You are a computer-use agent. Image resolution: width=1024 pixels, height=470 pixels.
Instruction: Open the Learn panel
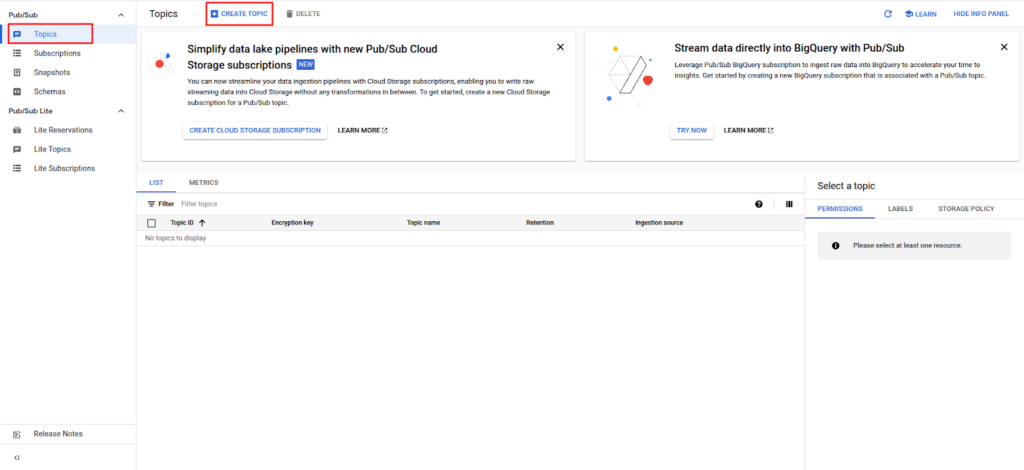click(x=920, y=14)
